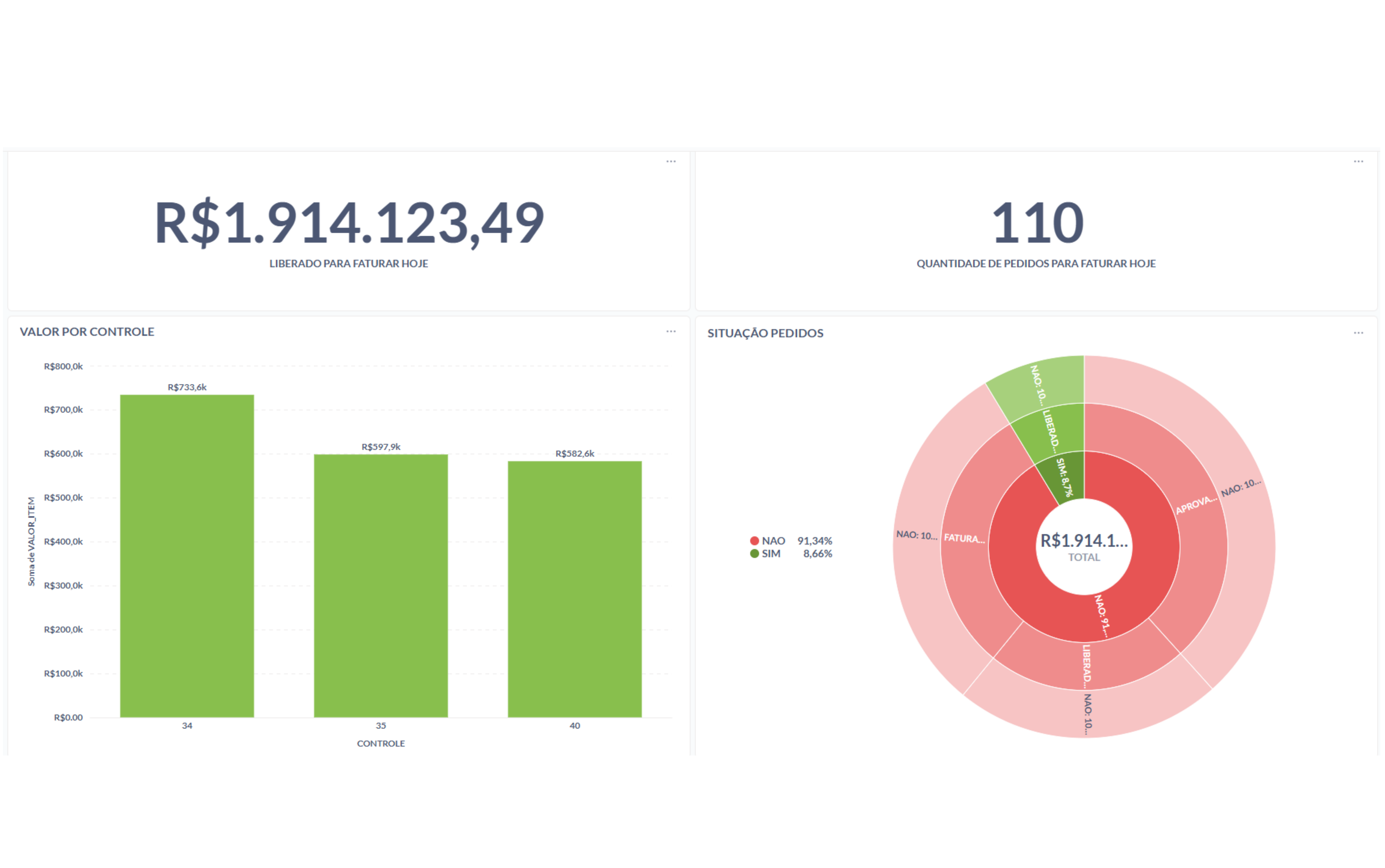
Task: Click the R$582,6k bar value label
Action: pyautogui.click(x=575, y=454)
